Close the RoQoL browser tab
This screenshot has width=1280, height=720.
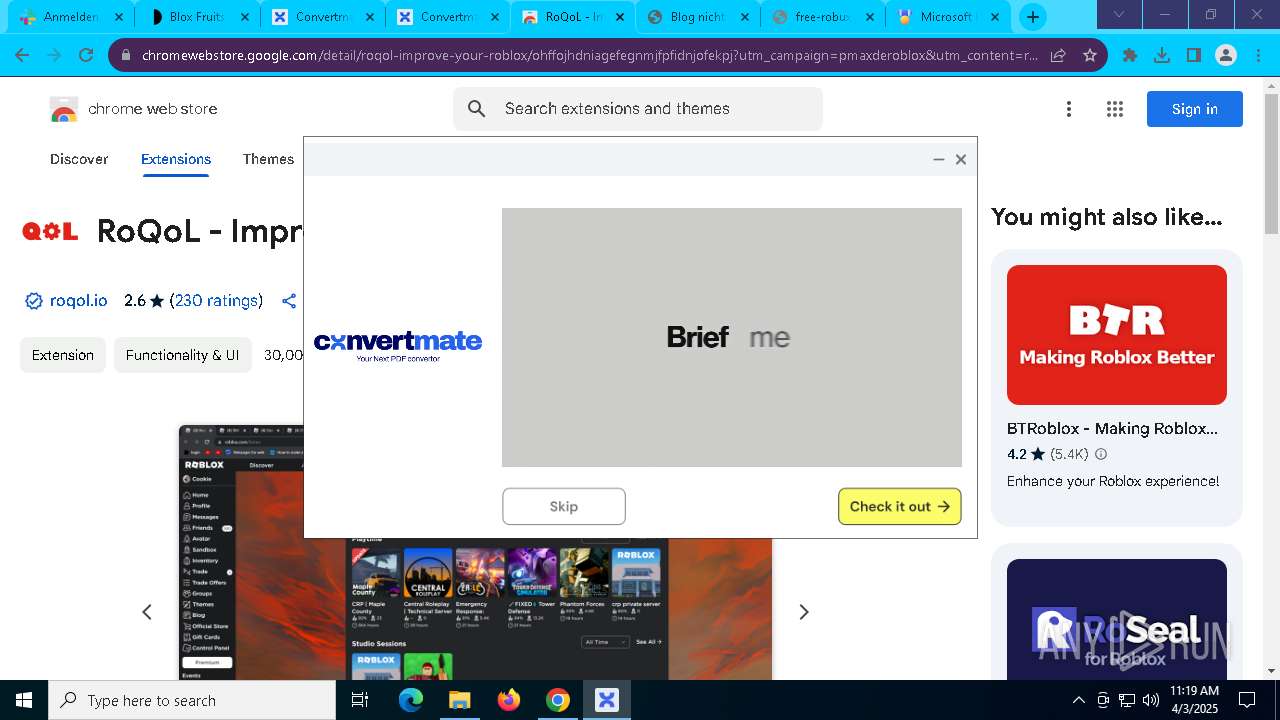point(620,17)
